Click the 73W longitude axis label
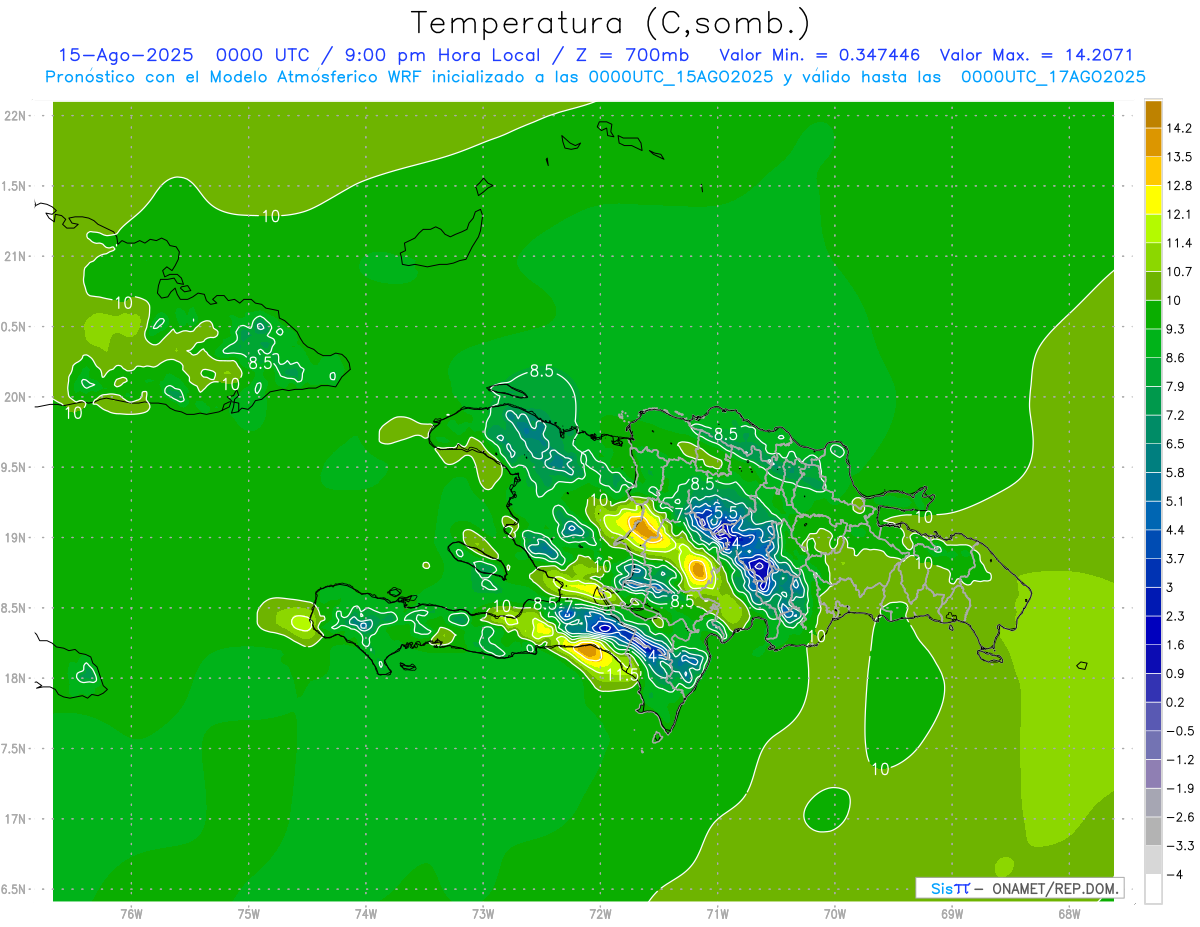The height and width of the screenshot is (927, 1200). coord(483,913)
